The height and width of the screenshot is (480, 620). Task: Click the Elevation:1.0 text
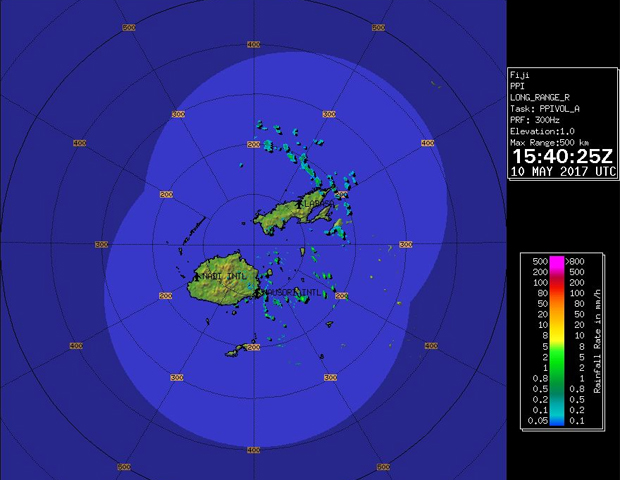(x=547, y=131)
